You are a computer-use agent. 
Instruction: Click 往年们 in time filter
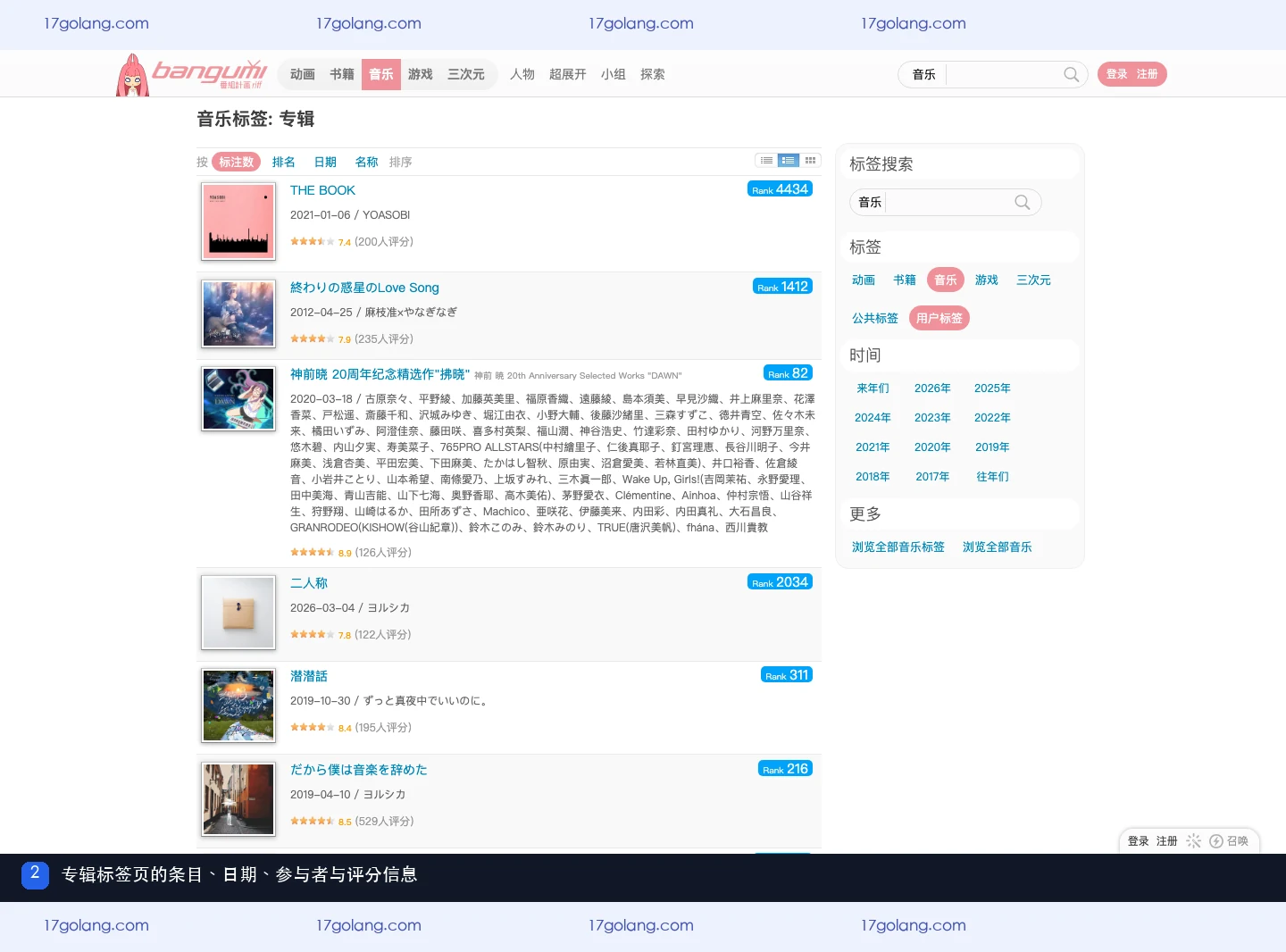[992, 477]
